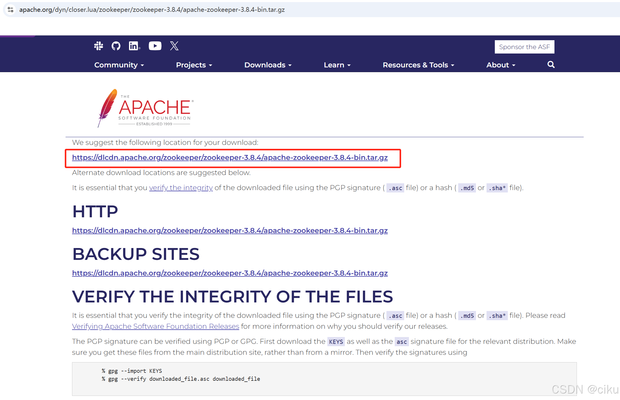
Task: Click the Backup Sites zookeeper download link
Action: point(229,273)
